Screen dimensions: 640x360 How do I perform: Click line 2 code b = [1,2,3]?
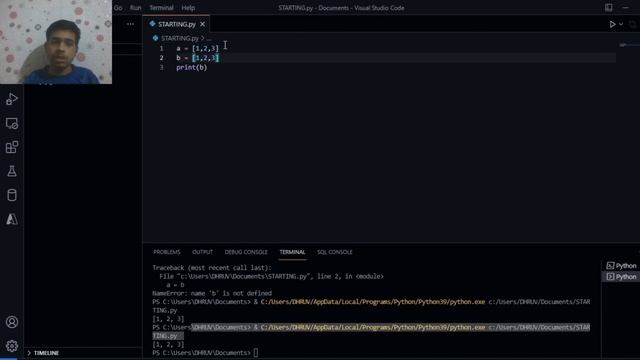[x=198, y=58]
